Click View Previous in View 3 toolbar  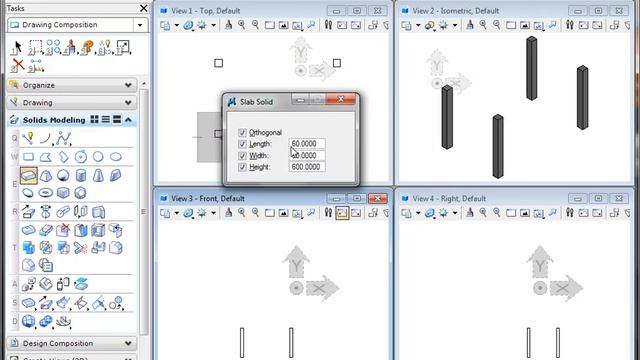(342, 213)
